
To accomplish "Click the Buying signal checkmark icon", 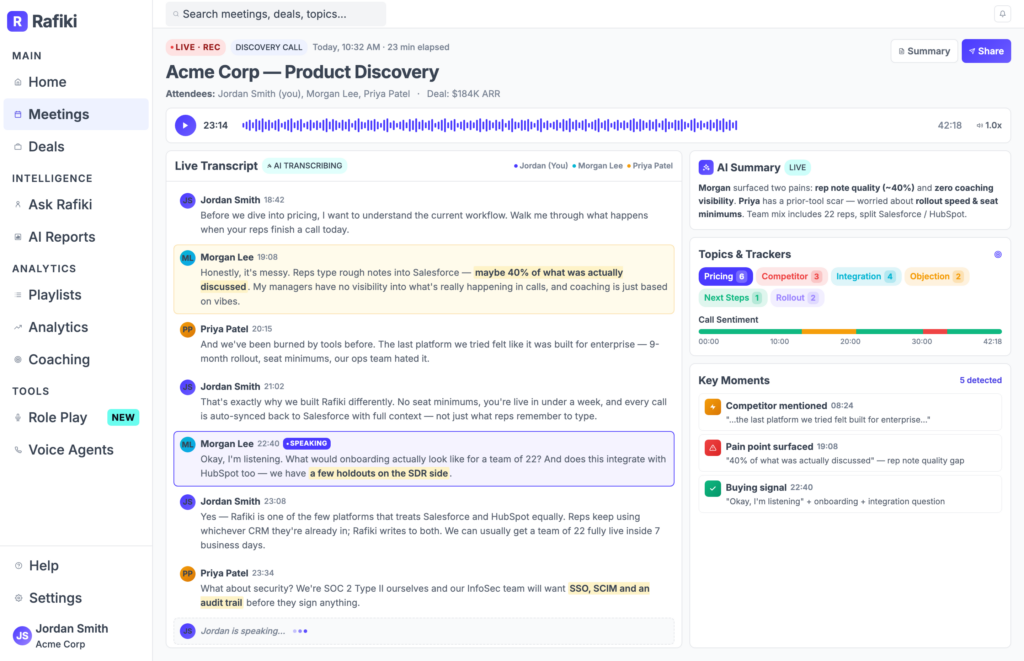I will tap(712, 488).
